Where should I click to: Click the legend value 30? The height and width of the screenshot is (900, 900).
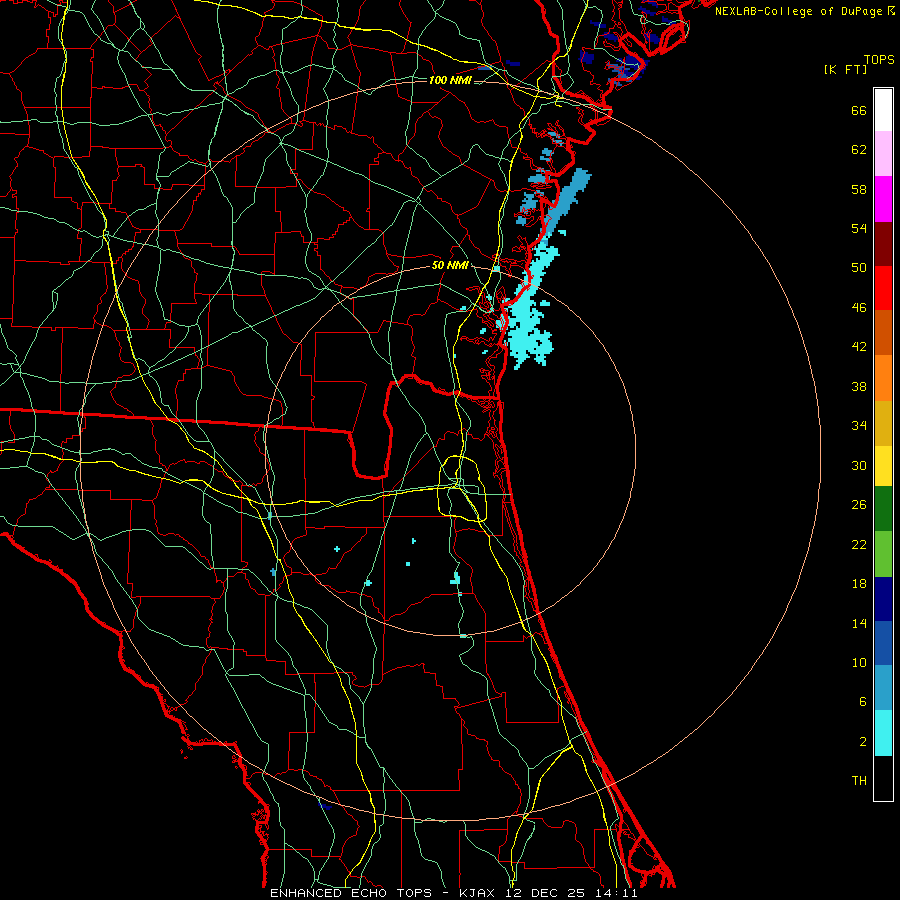(859, 465)
